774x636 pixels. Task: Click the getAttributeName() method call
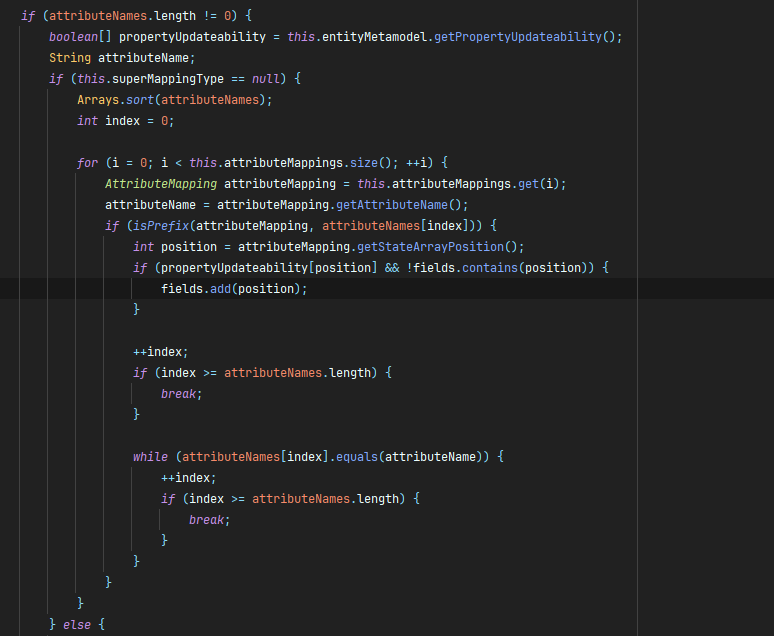click(x=399, y=205)
